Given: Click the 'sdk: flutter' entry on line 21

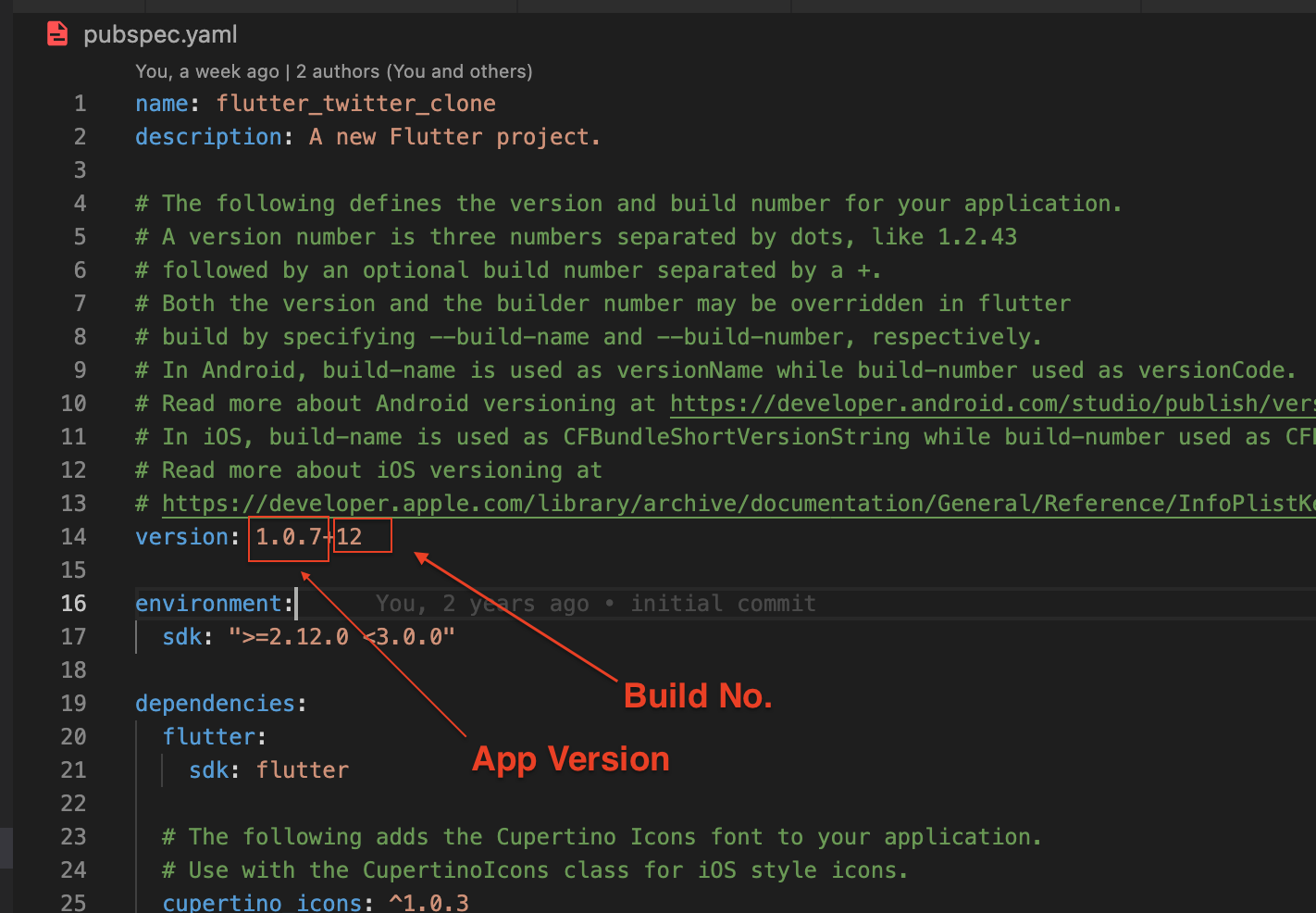Looking at the screenshot, I should coord(269,769).
